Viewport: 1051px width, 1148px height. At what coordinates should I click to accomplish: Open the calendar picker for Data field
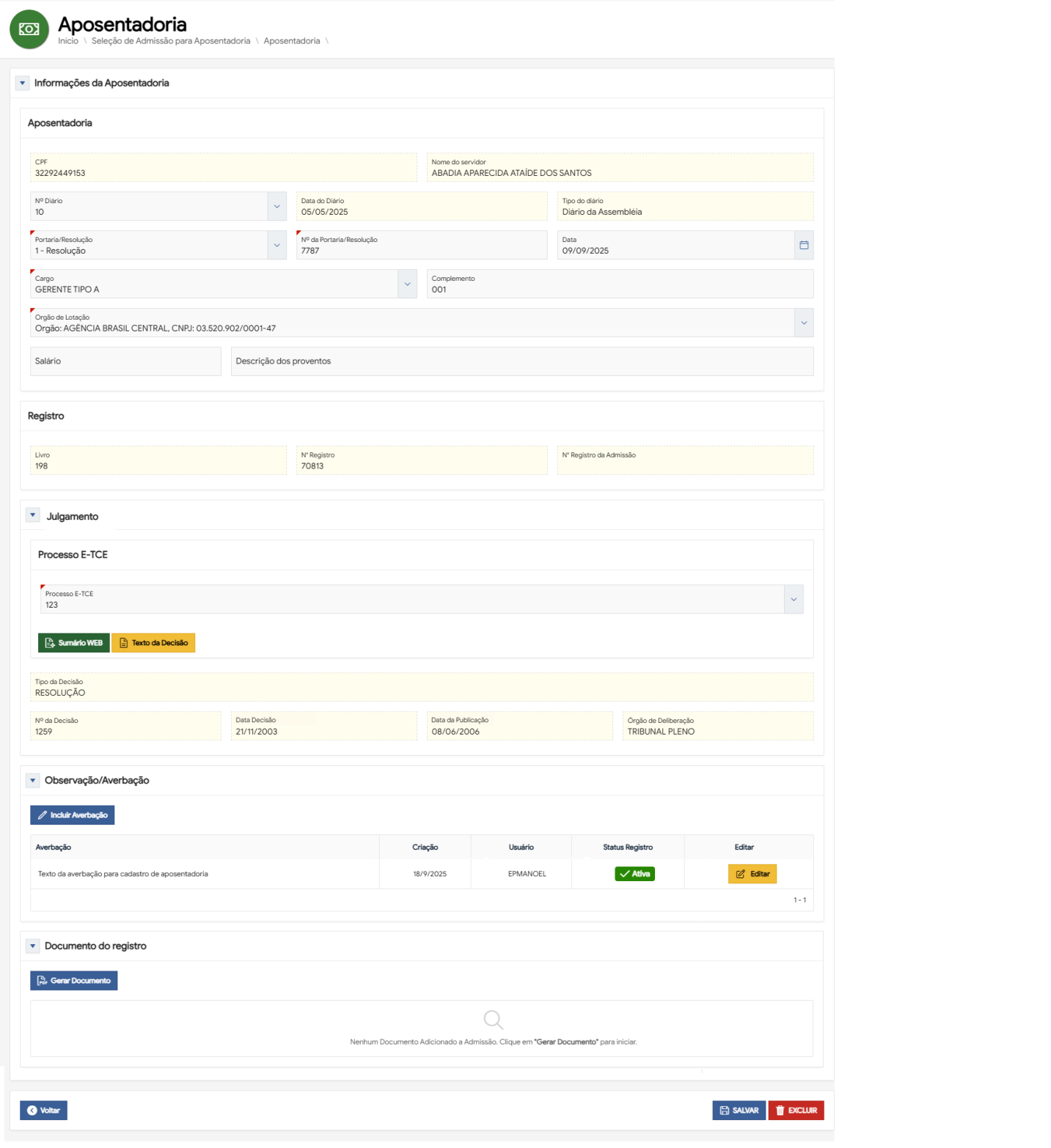(803, 245)
